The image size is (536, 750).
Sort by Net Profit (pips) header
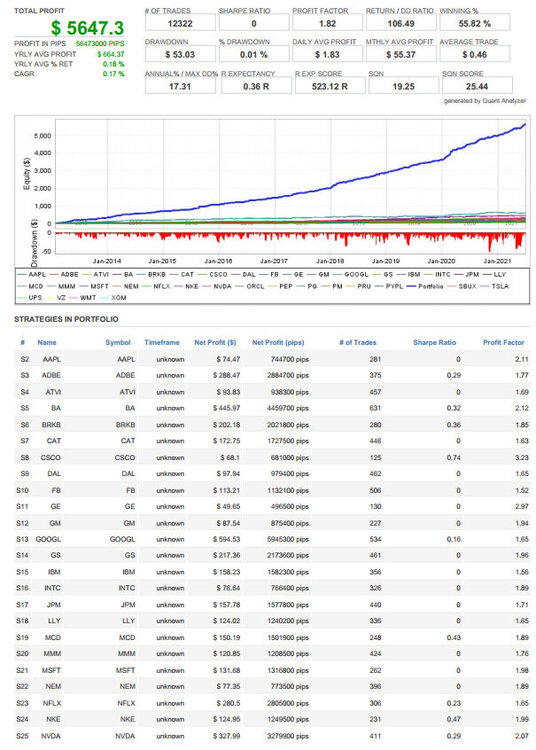[x=278, y=342]
